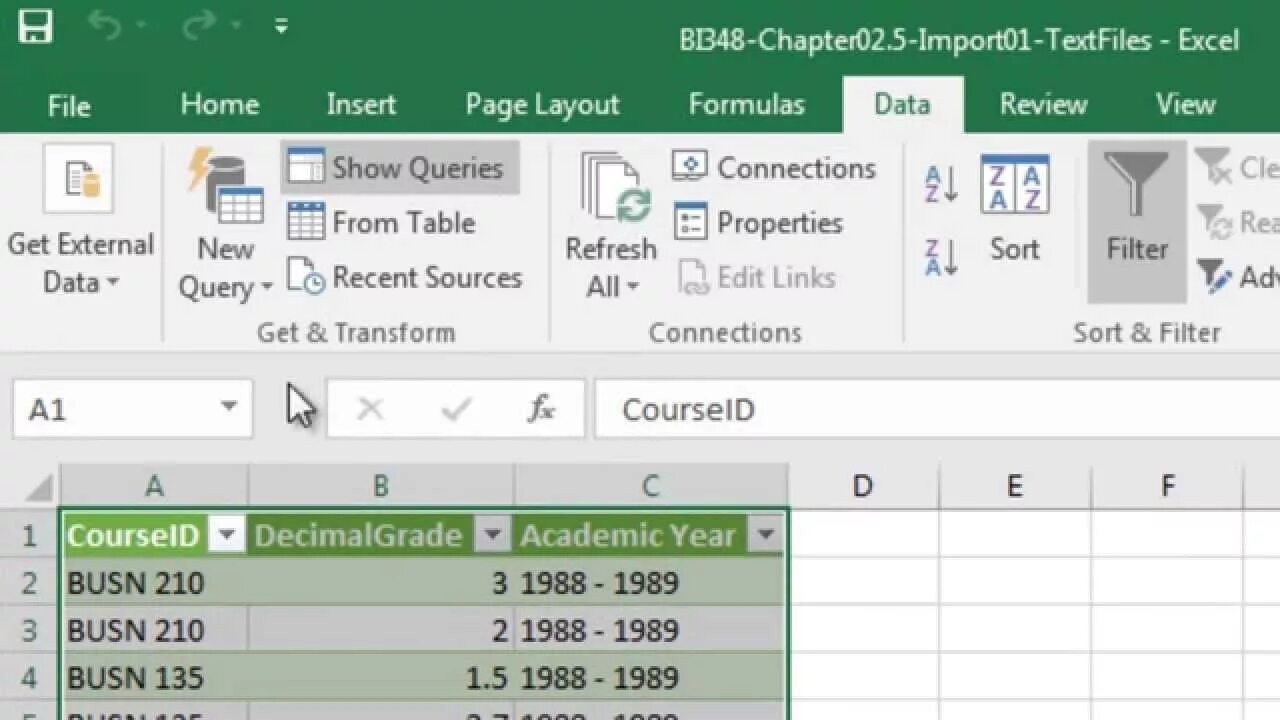This screenshot has height=720, width=1280.
Task: Toggle the Filter button
Action: (x=1137, y=222)
